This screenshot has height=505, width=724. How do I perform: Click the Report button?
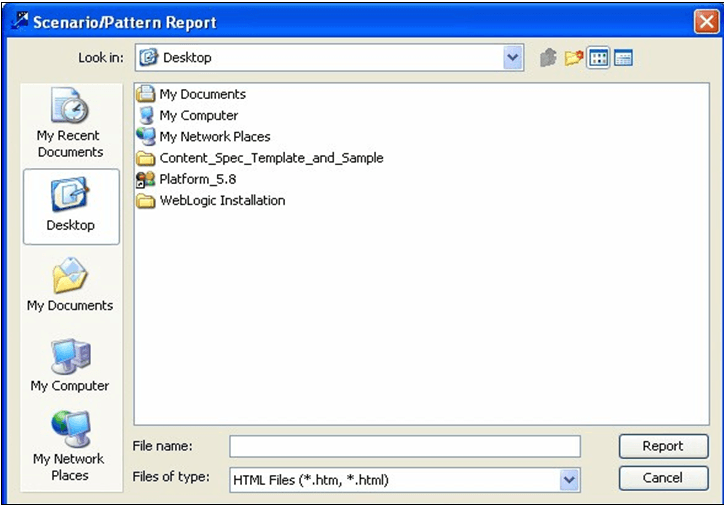pyautogui.click(x=664, y=446)
